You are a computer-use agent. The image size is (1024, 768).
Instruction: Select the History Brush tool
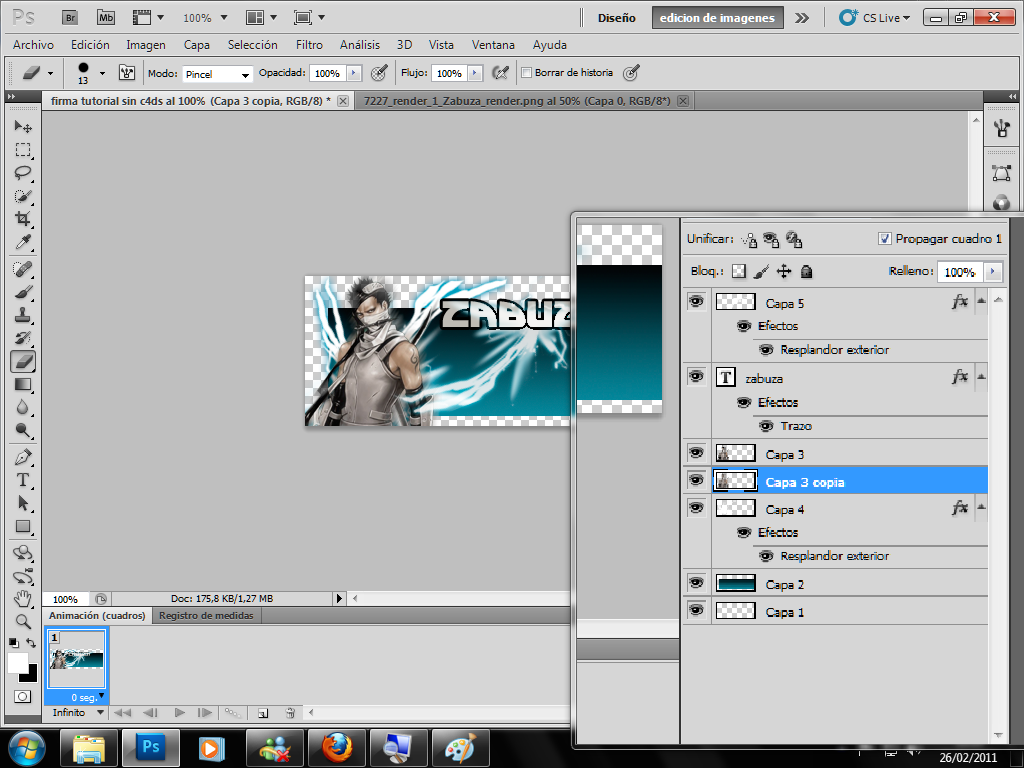tap(23, 338)
